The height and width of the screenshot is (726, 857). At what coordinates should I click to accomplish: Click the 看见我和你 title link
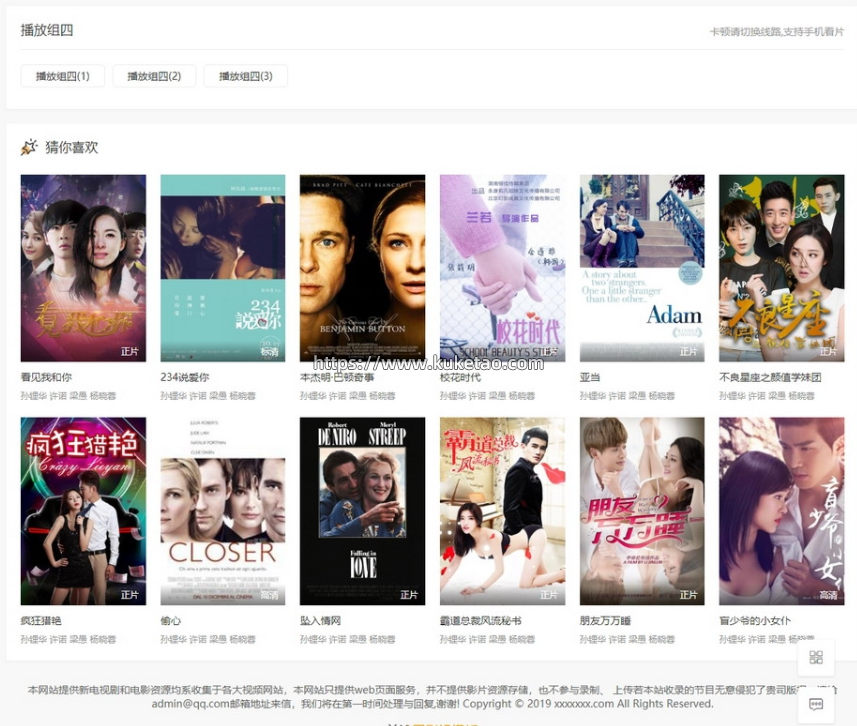(46, 377)
